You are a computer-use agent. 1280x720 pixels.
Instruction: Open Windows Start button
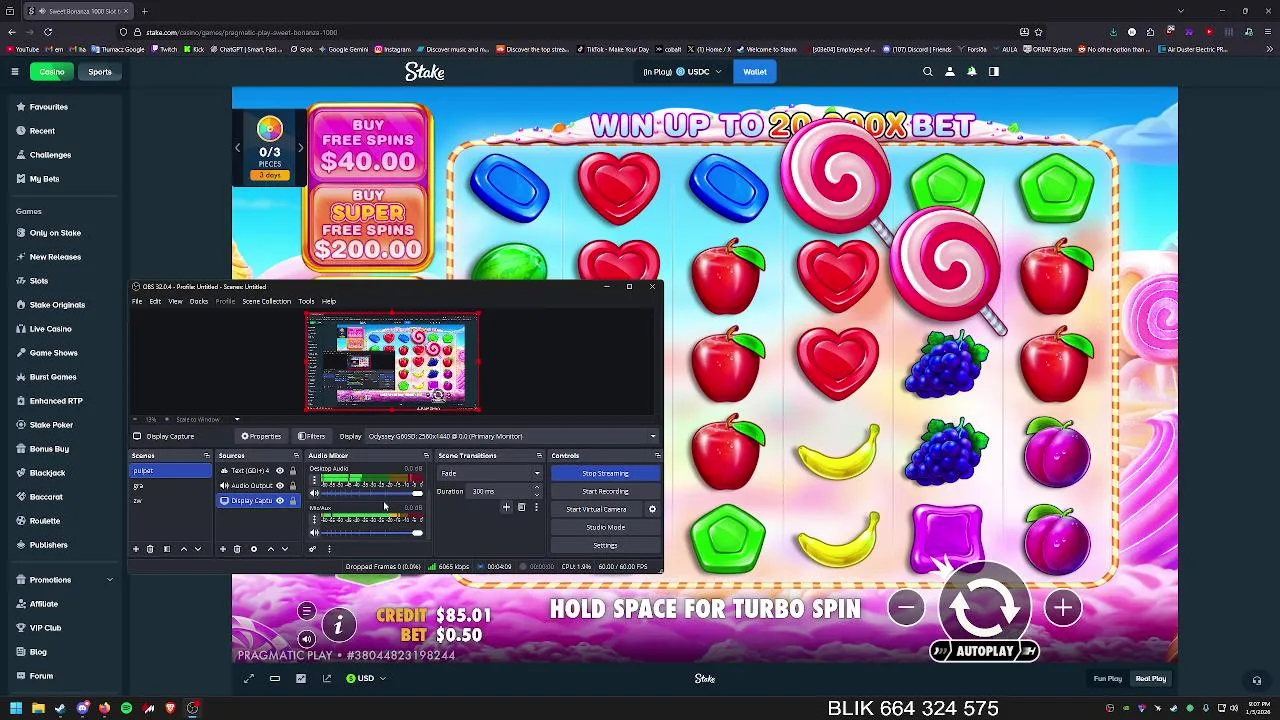[16, 708]
